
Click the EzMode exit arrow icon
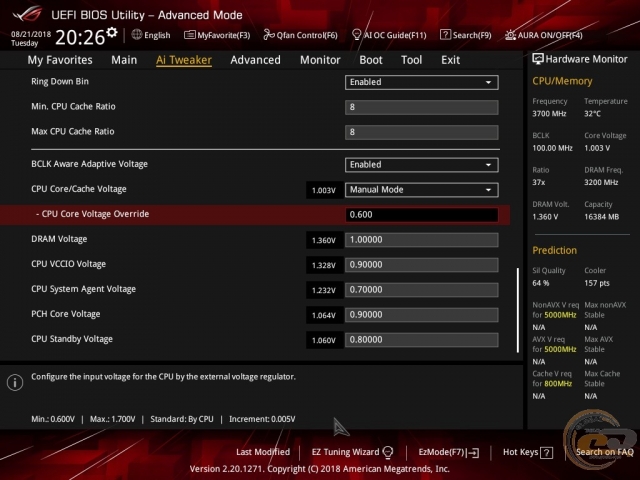click(x=473, y=453)
